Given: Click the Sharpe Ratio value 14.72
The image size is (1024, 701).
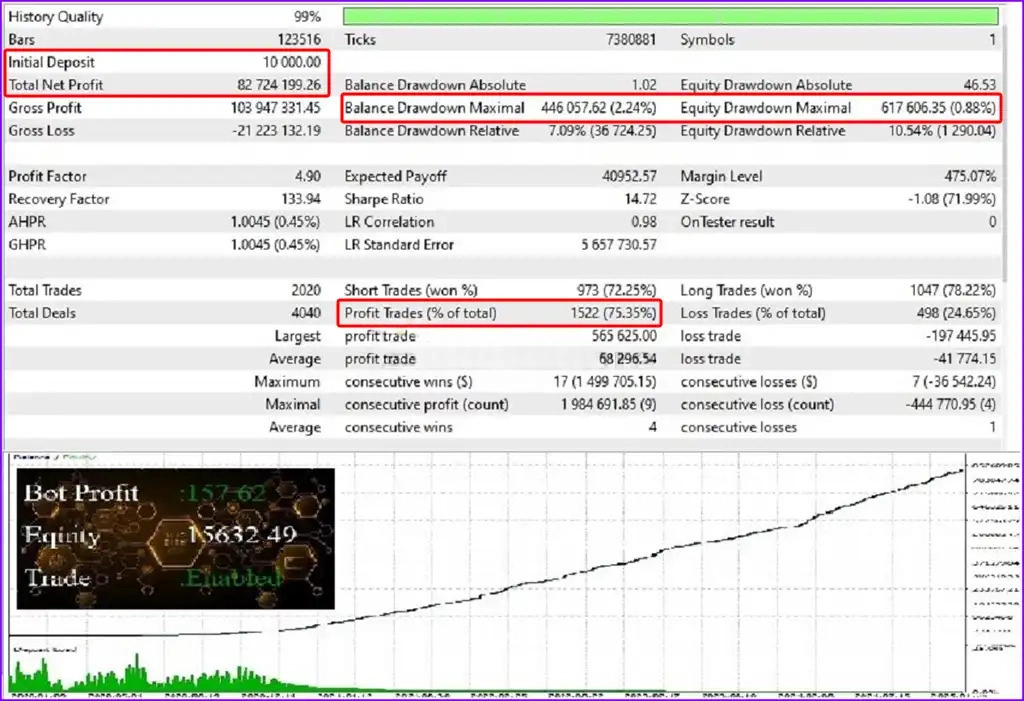Looking at the screenshot, I should (638, 199).
